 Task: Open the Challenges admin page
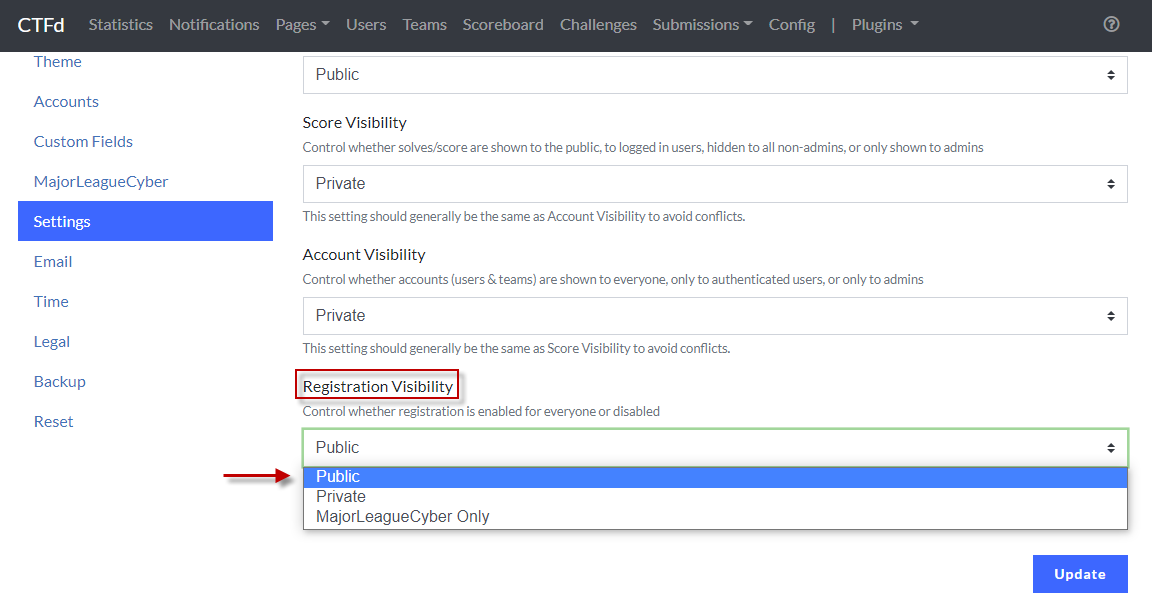point(598,25)
